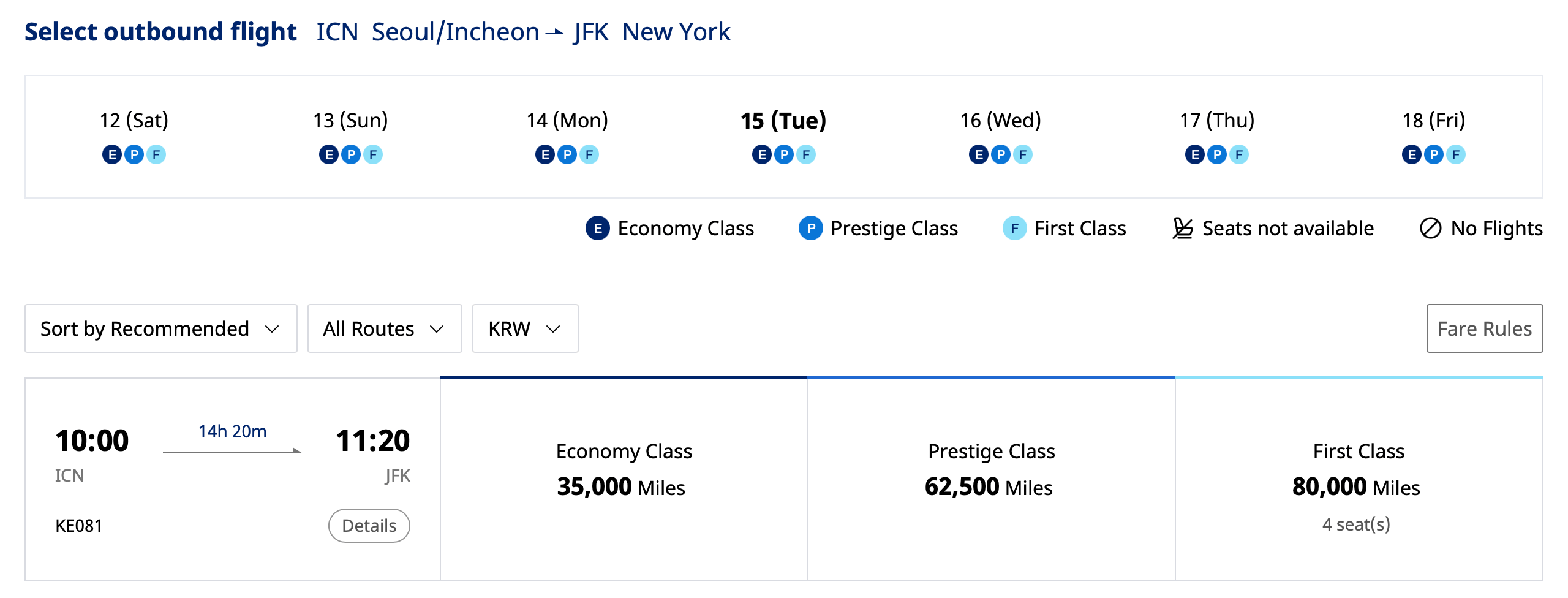
Task: Select the 16 (Wed) date tab
Action: click(1000, 121)
